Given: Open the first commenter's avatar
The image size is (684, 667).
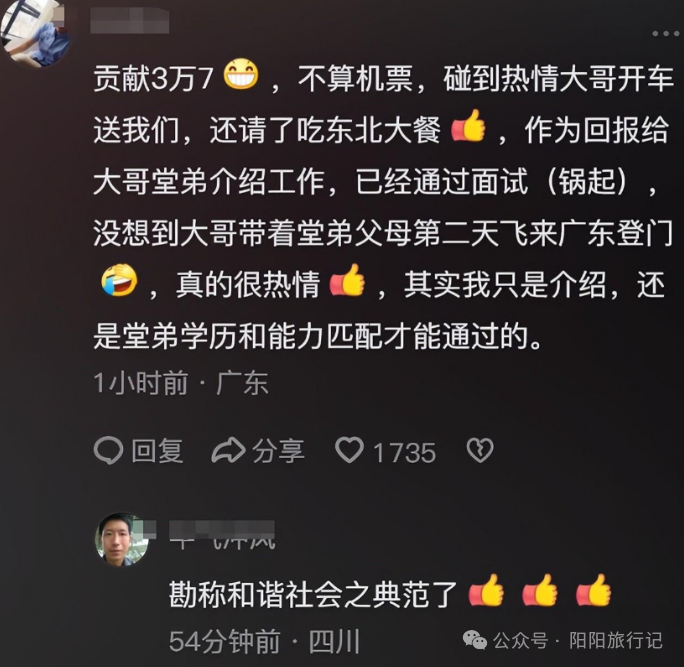Looking at the screenshot, I should 36,33.
